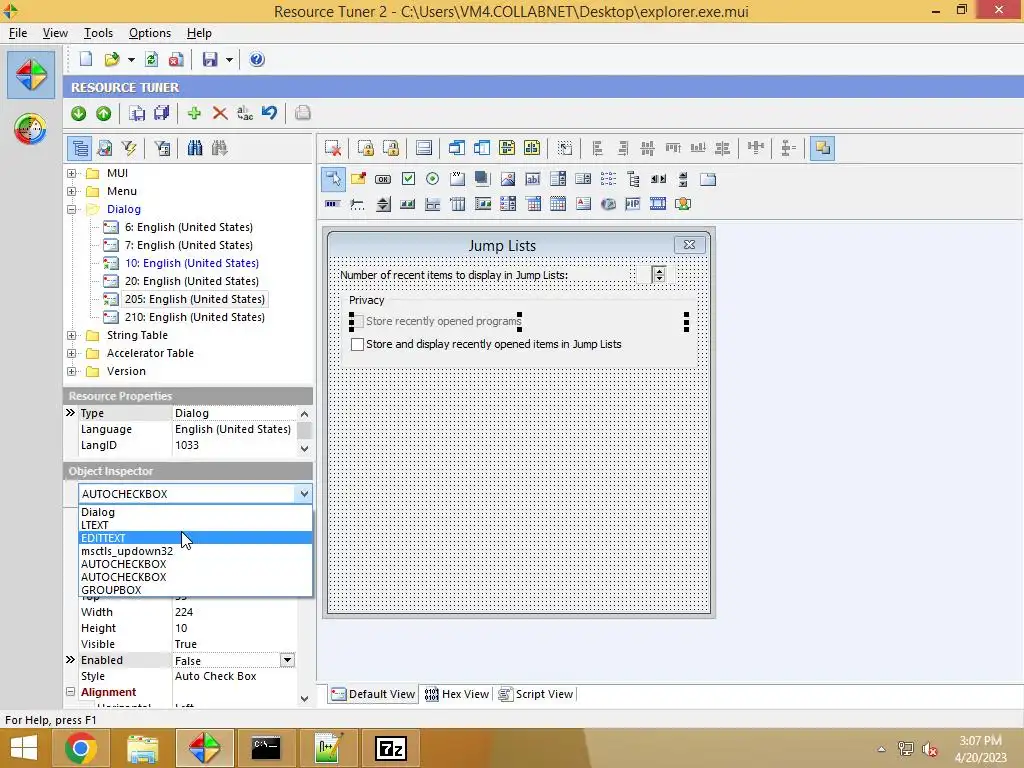Screen dimensions: 1024x768
Task: Click the ab-ac Rename resource icon
Action: pos(245,114)
